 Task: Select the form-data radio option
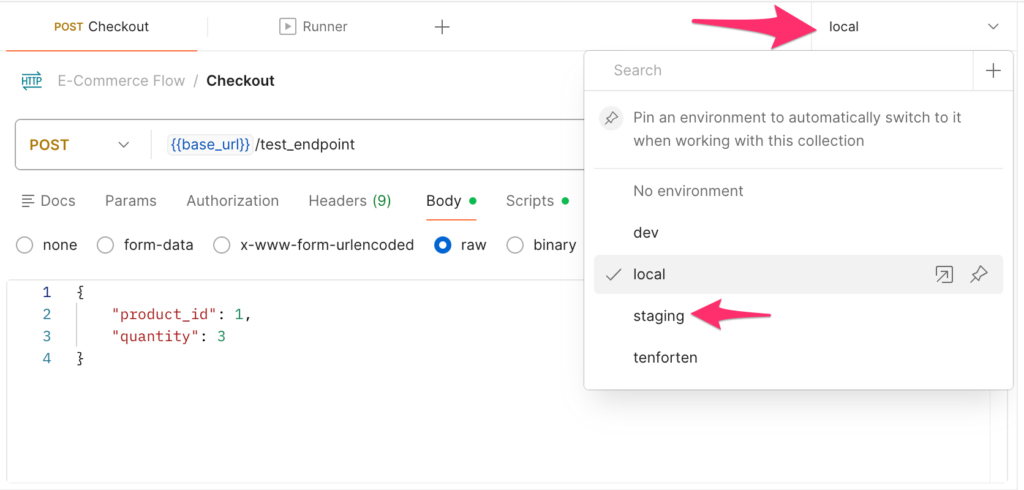[x=105, y=245]
